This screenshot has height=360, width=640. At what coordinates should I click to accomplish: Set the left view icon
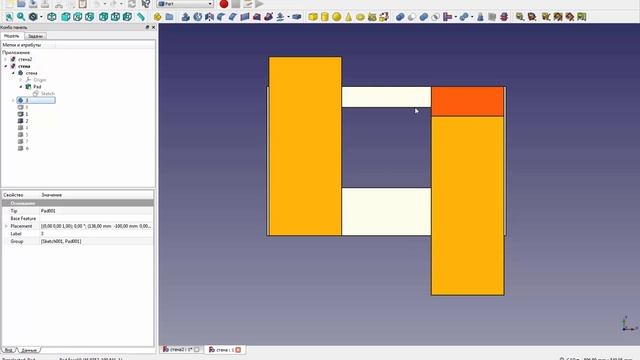(x=128, y=17)
